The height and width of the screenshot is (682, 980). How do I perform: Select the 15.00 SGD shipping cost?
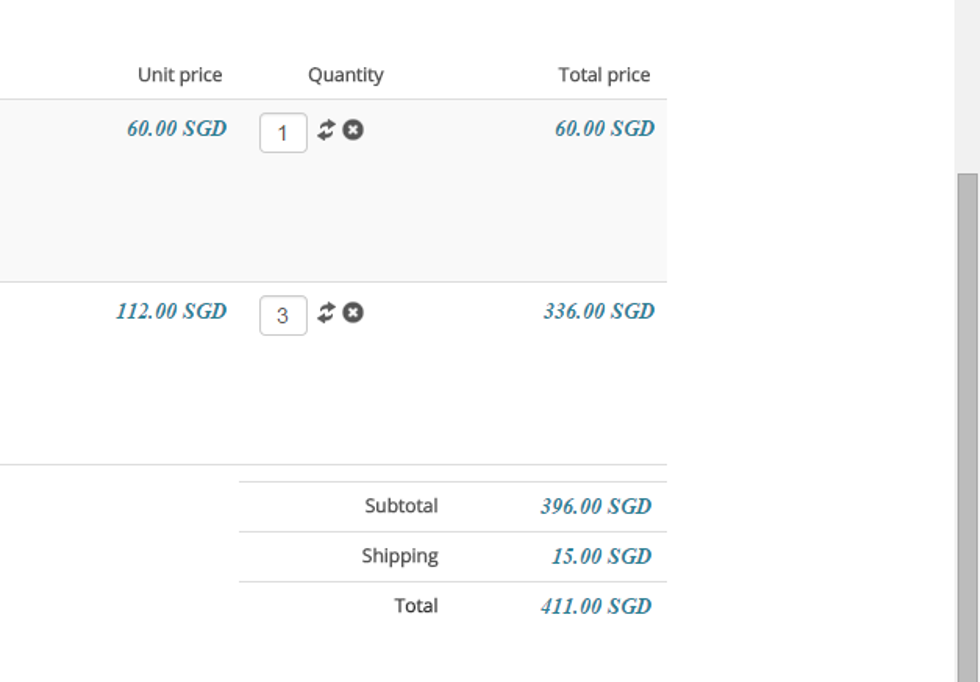601,556
